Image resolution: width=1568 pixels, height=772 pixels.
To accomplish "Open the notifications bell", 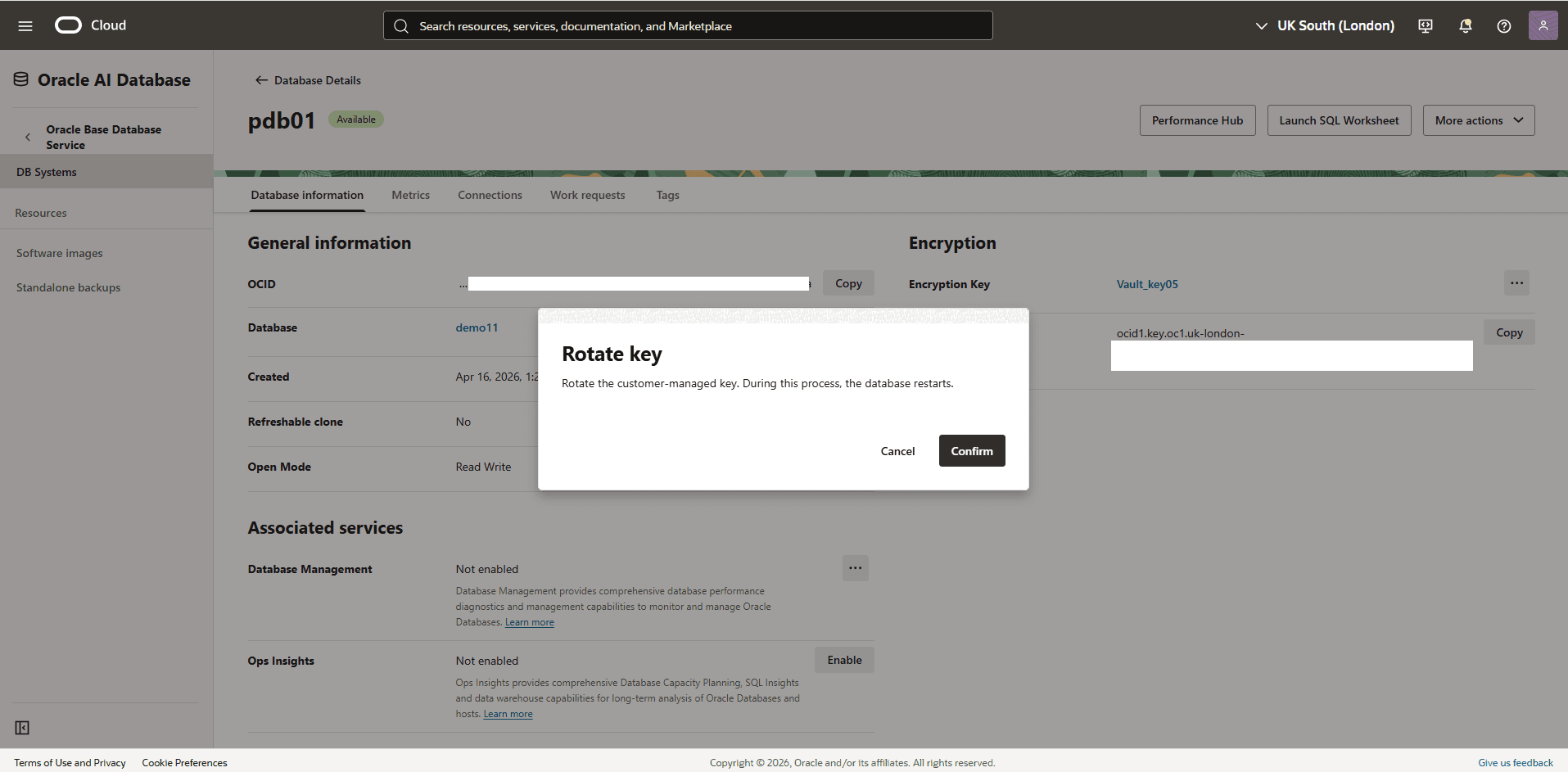I will point(1466,26).
